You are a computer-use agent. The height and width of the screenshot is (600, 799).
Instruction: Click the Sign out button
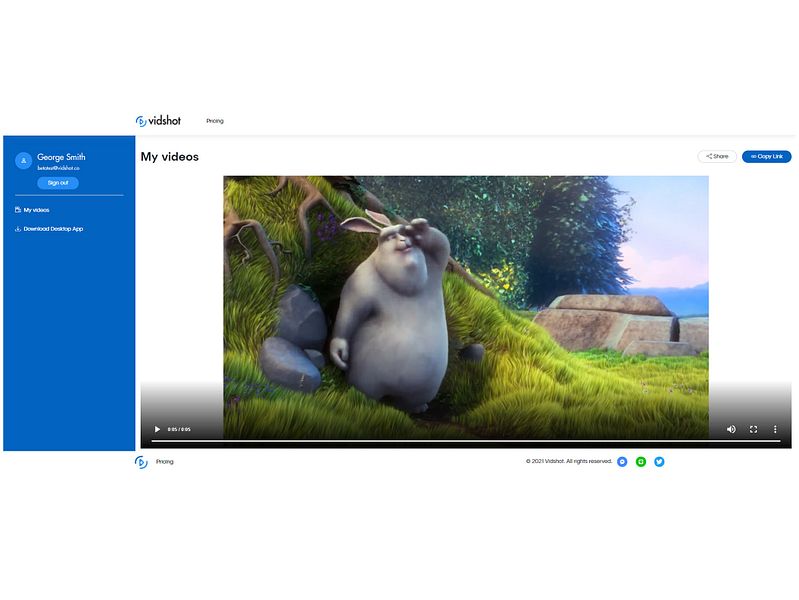pos(58,182)
